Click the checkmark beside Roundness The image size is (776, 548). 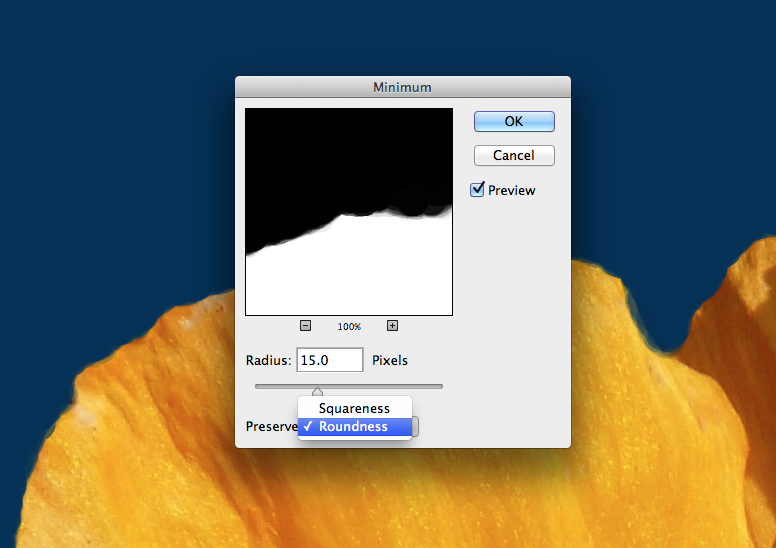pos(309,427)
